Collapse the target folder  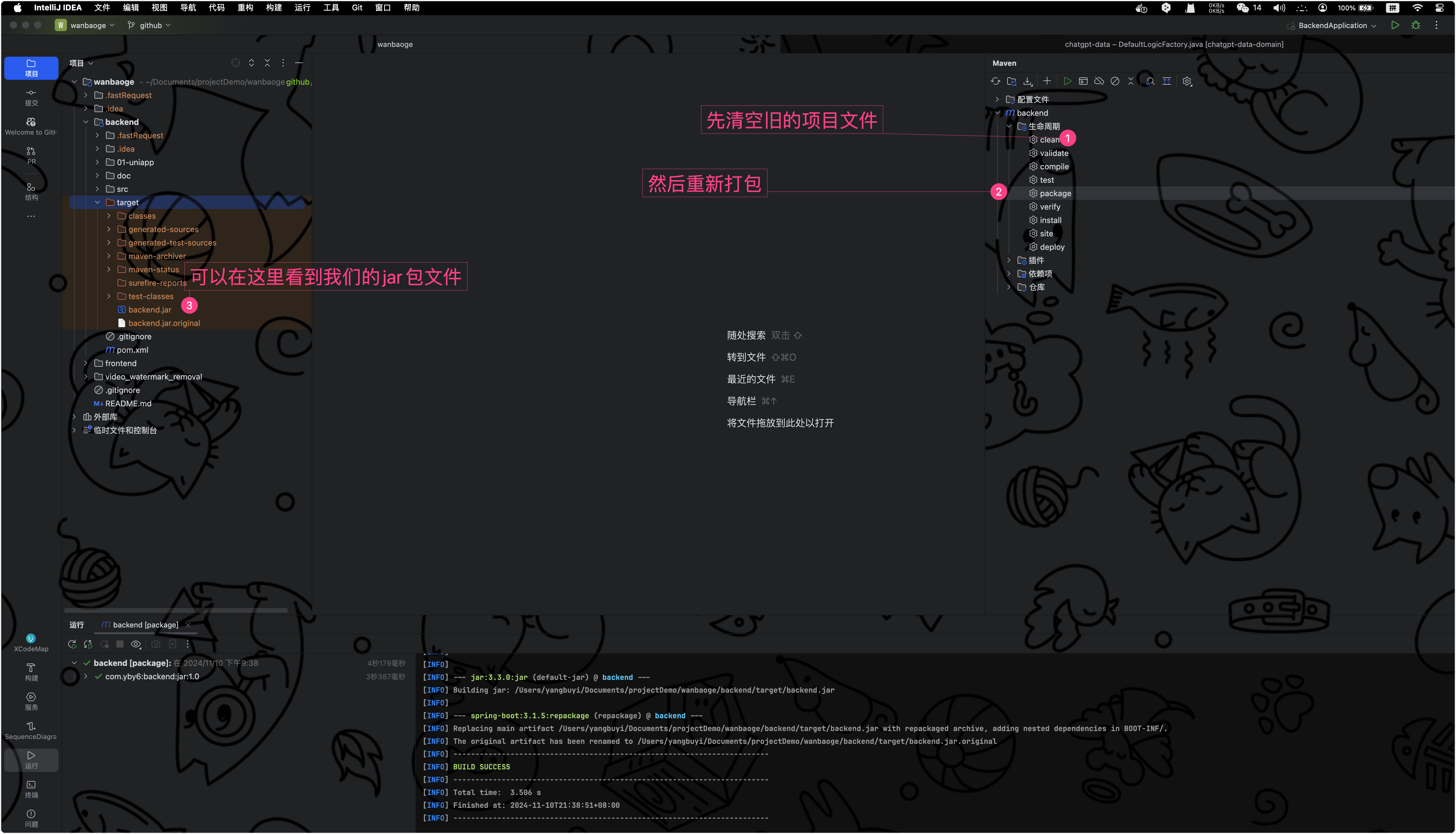click(97, 202)
